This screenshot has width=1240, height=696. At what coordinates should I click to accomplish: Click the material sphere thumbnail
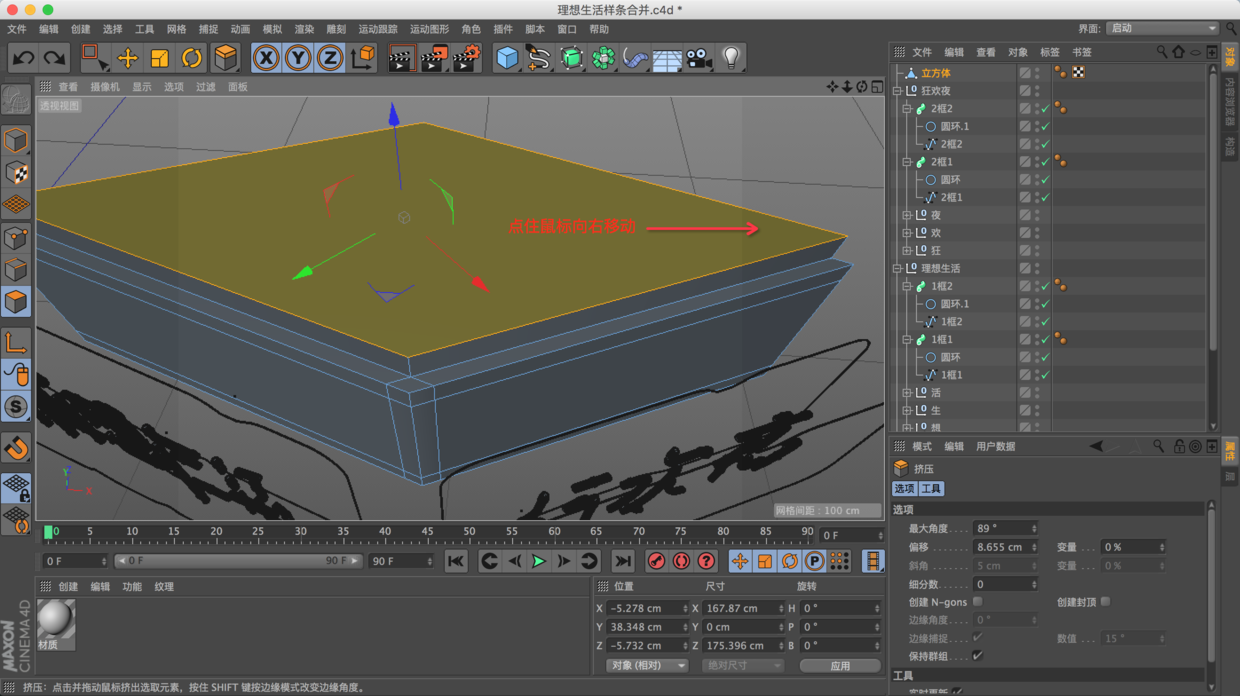click(56, 619)
